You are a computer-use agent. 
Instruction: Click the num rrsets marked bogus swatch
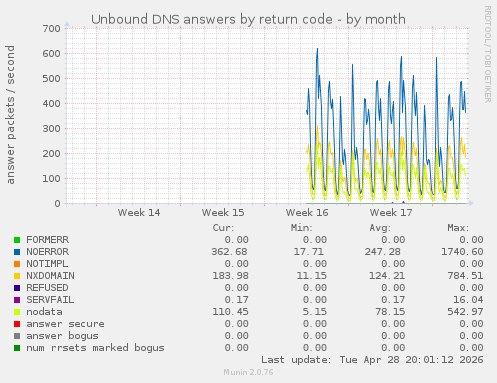(17, 348)
